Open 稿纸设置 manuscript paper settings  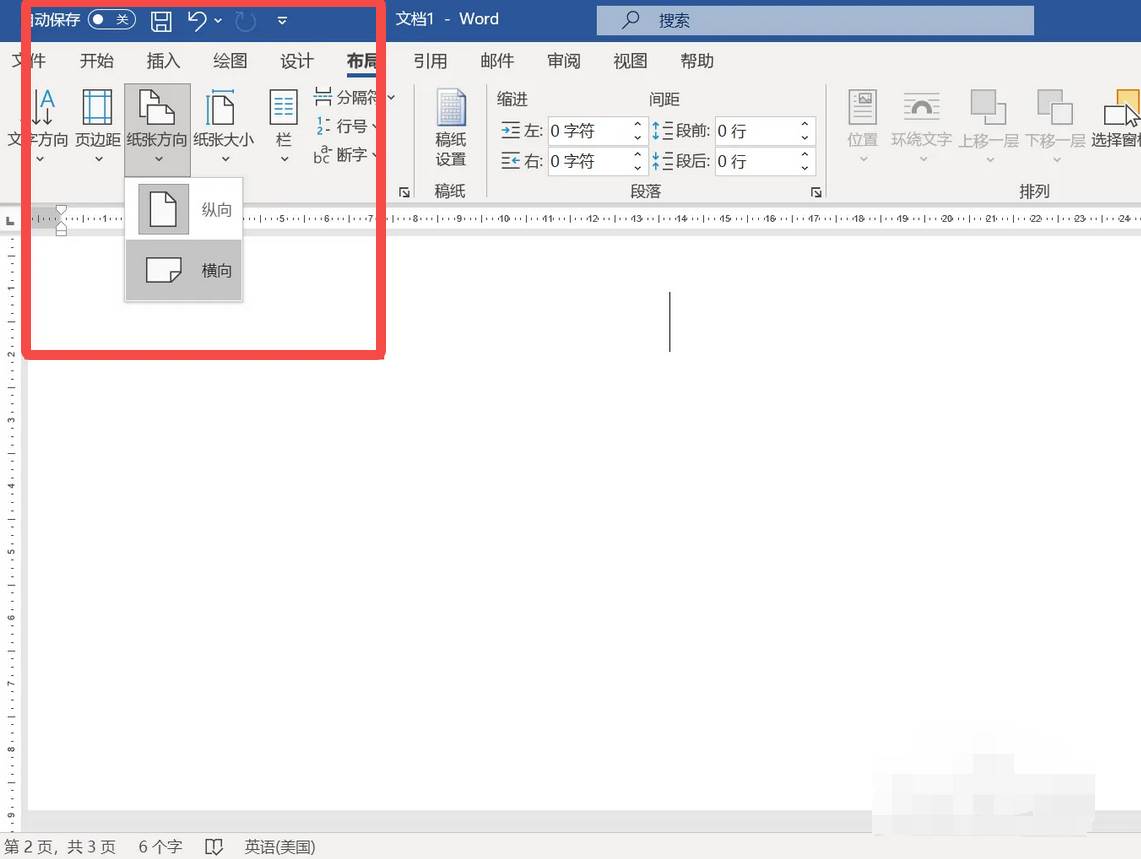(x=450, y=128)
